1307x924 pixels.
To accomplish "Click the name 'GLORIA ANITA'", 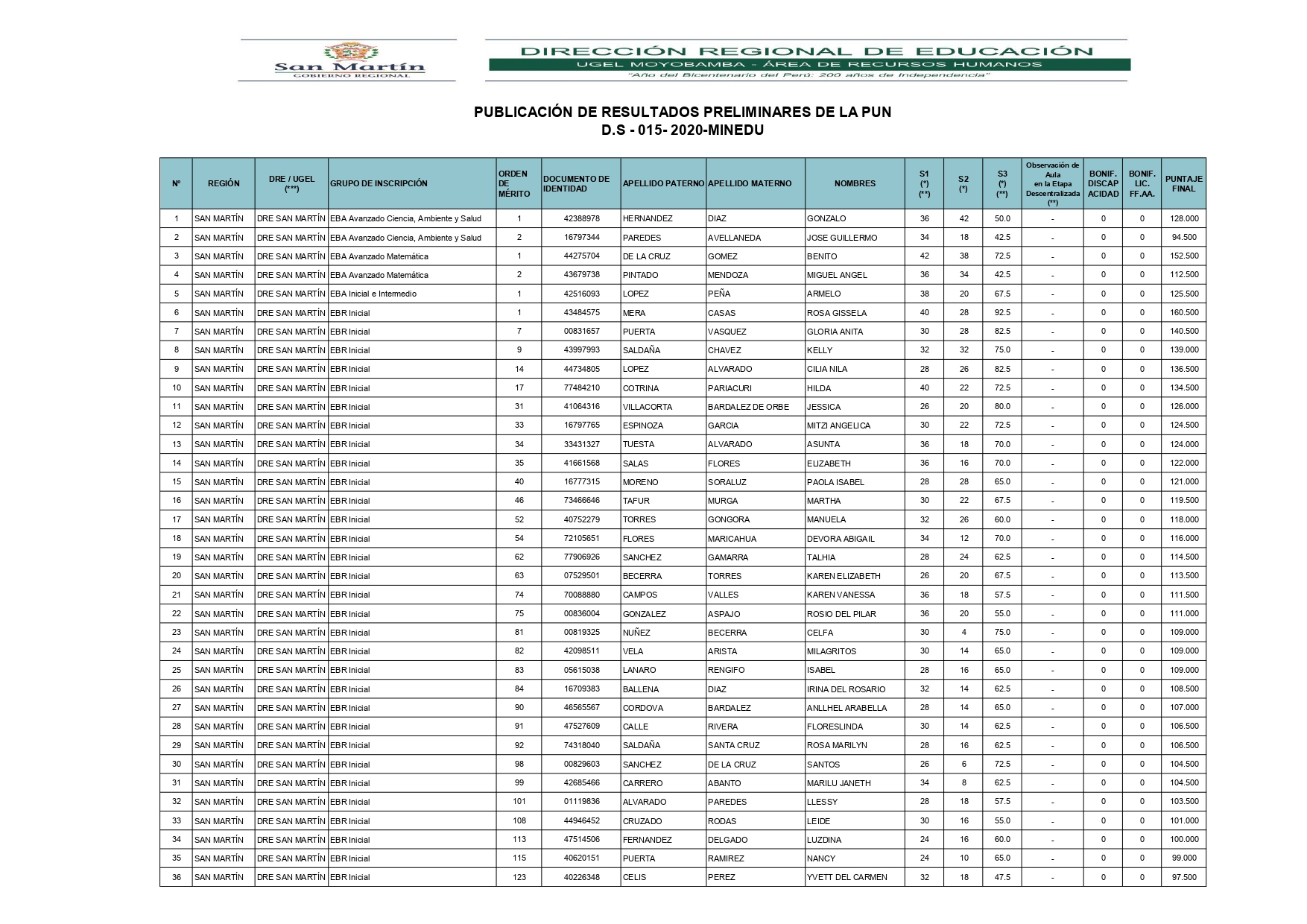I will coord(835,332).
